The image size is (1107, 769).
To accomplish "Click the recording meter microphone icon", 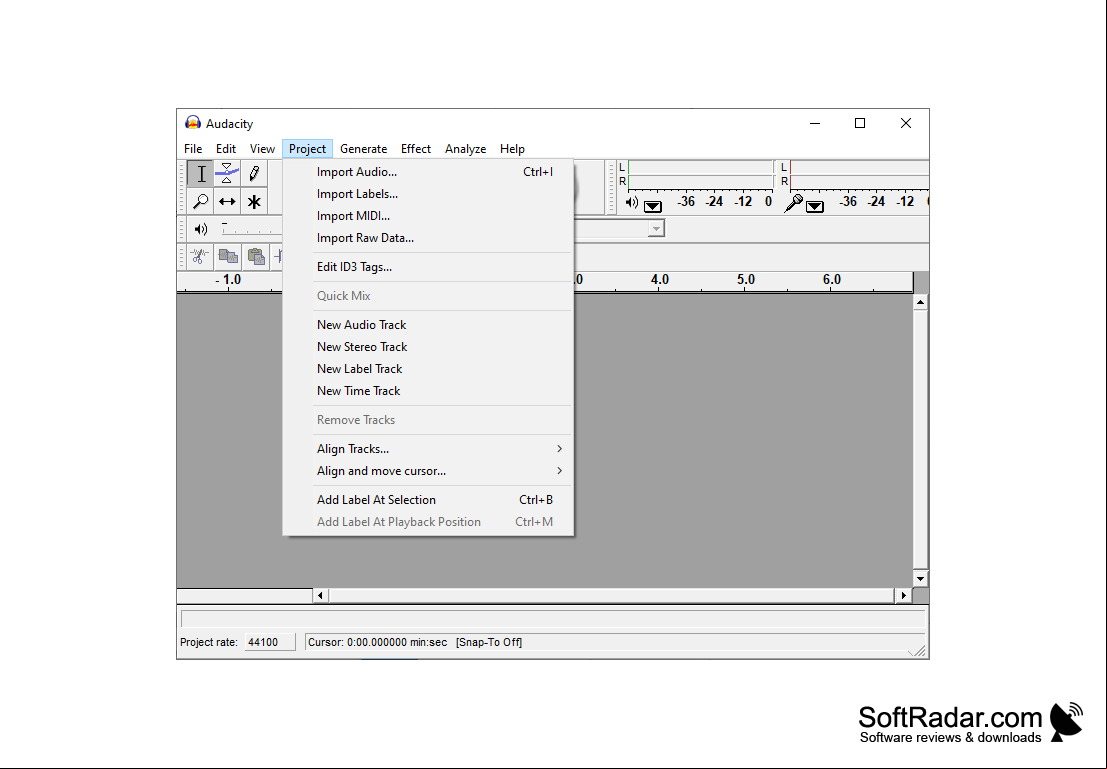I will 794,203.
